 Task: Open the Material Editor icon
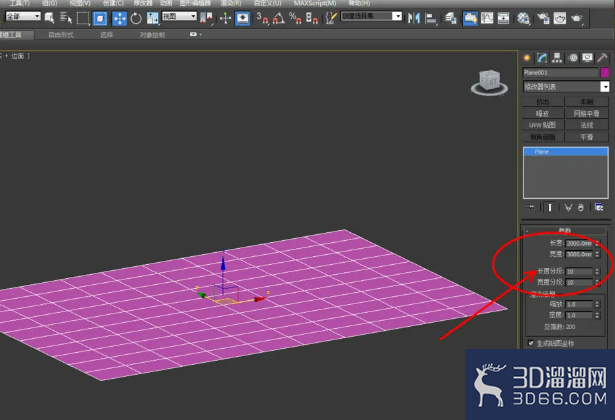click(x=523, y=18)
